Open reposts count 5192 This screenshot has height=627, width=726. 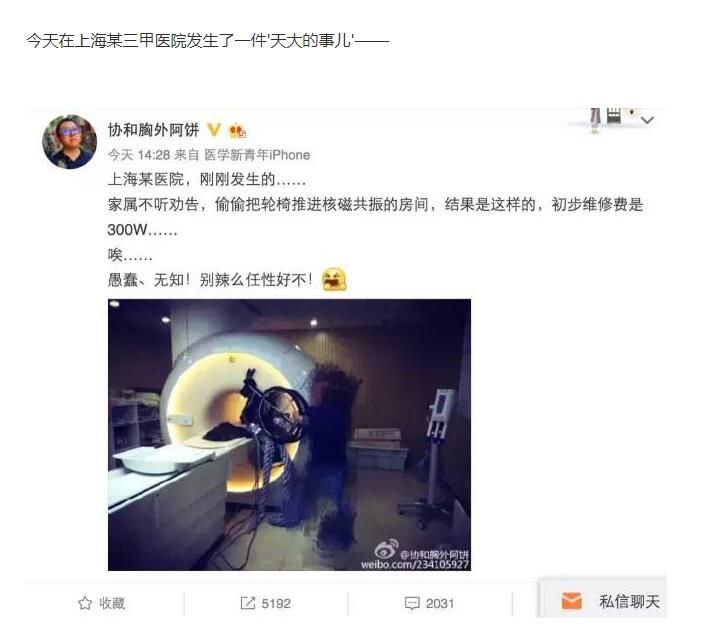[x=276, y=603]
